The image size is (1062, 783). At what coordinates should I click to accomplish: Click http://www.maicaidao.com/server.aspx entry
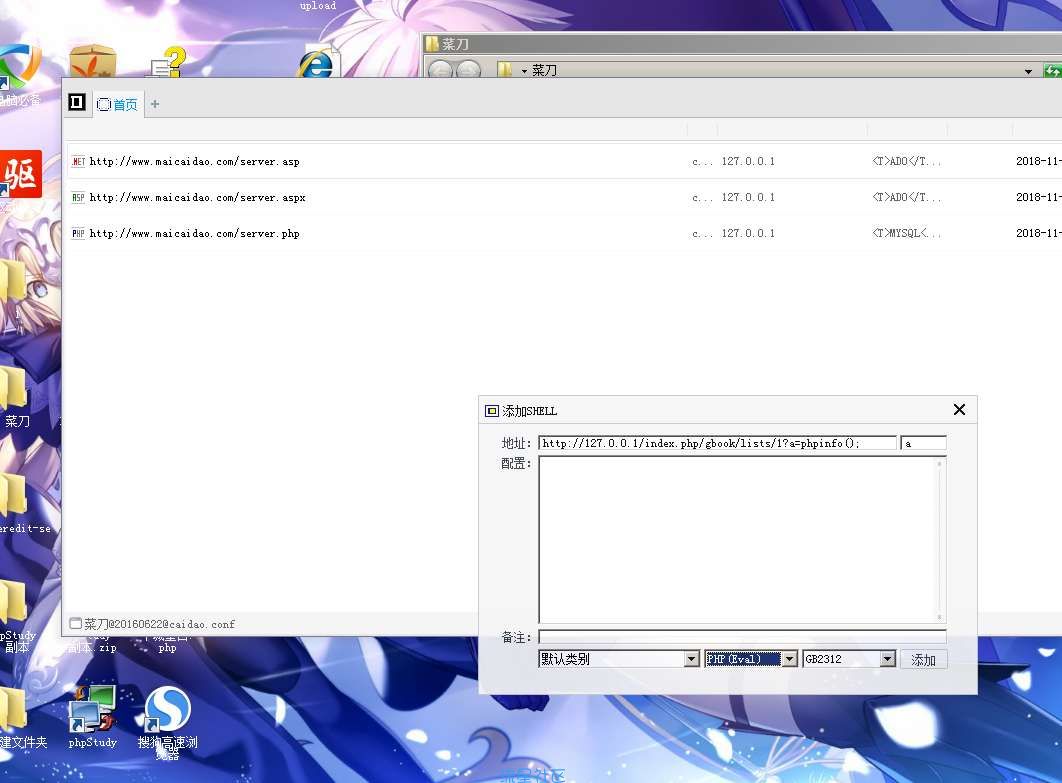(198, 198)
